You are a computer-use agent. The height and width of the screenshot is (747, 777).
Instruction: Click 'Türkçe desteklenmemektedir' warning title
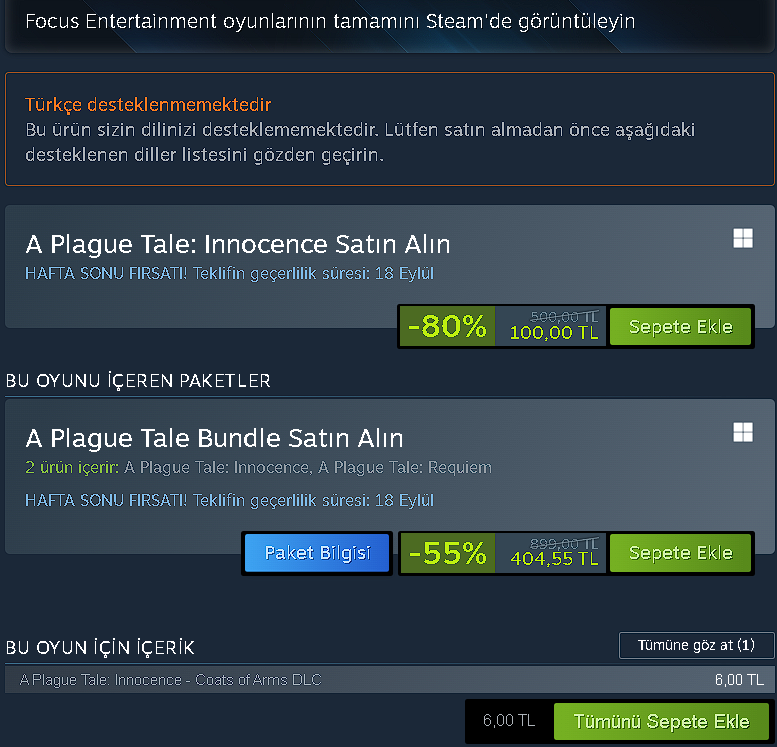coord(148,105)
